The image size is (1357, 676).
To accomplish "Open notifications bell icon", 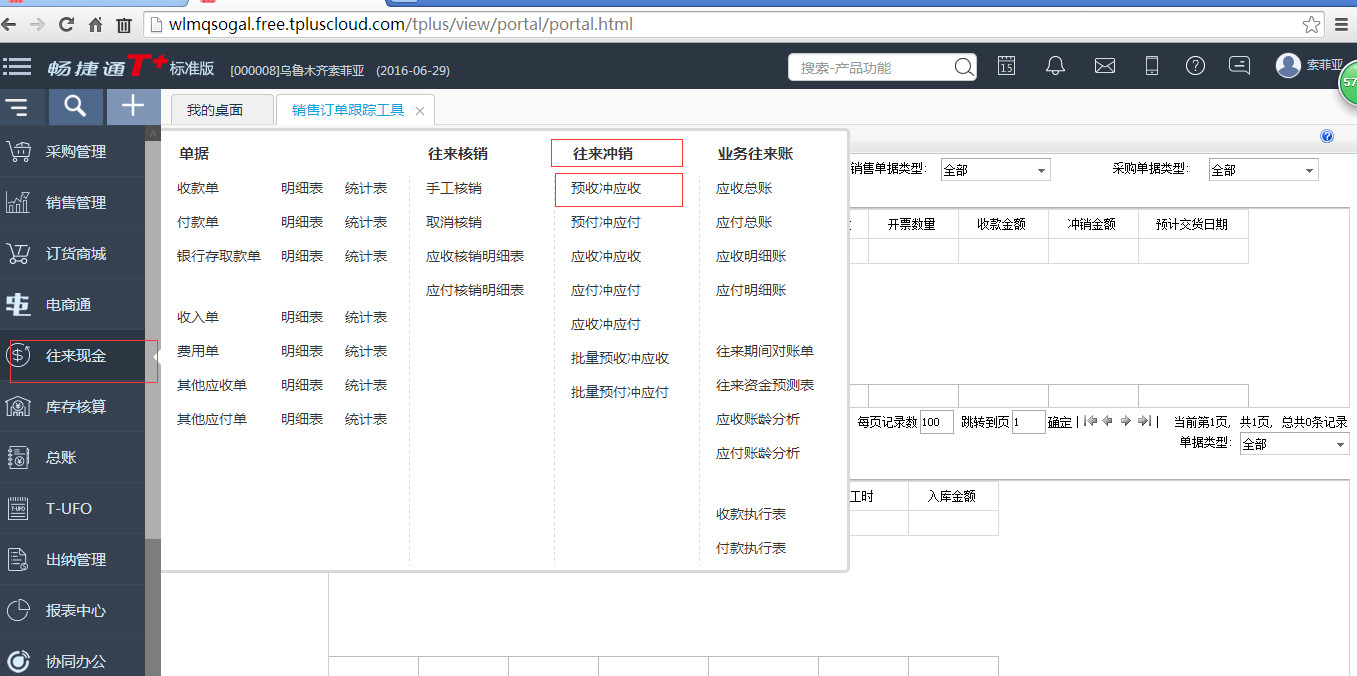I will point(1055,66).
